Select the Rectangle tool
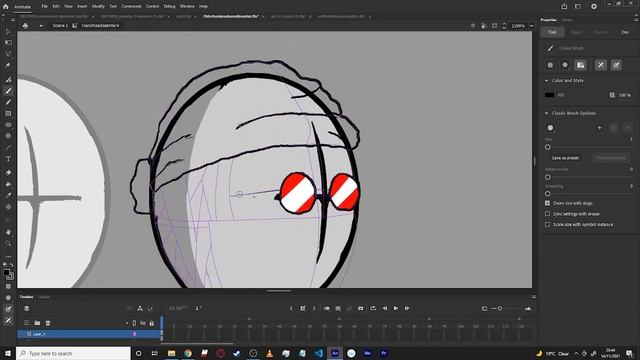The image size is (640, 360). (x=8, y=113)
